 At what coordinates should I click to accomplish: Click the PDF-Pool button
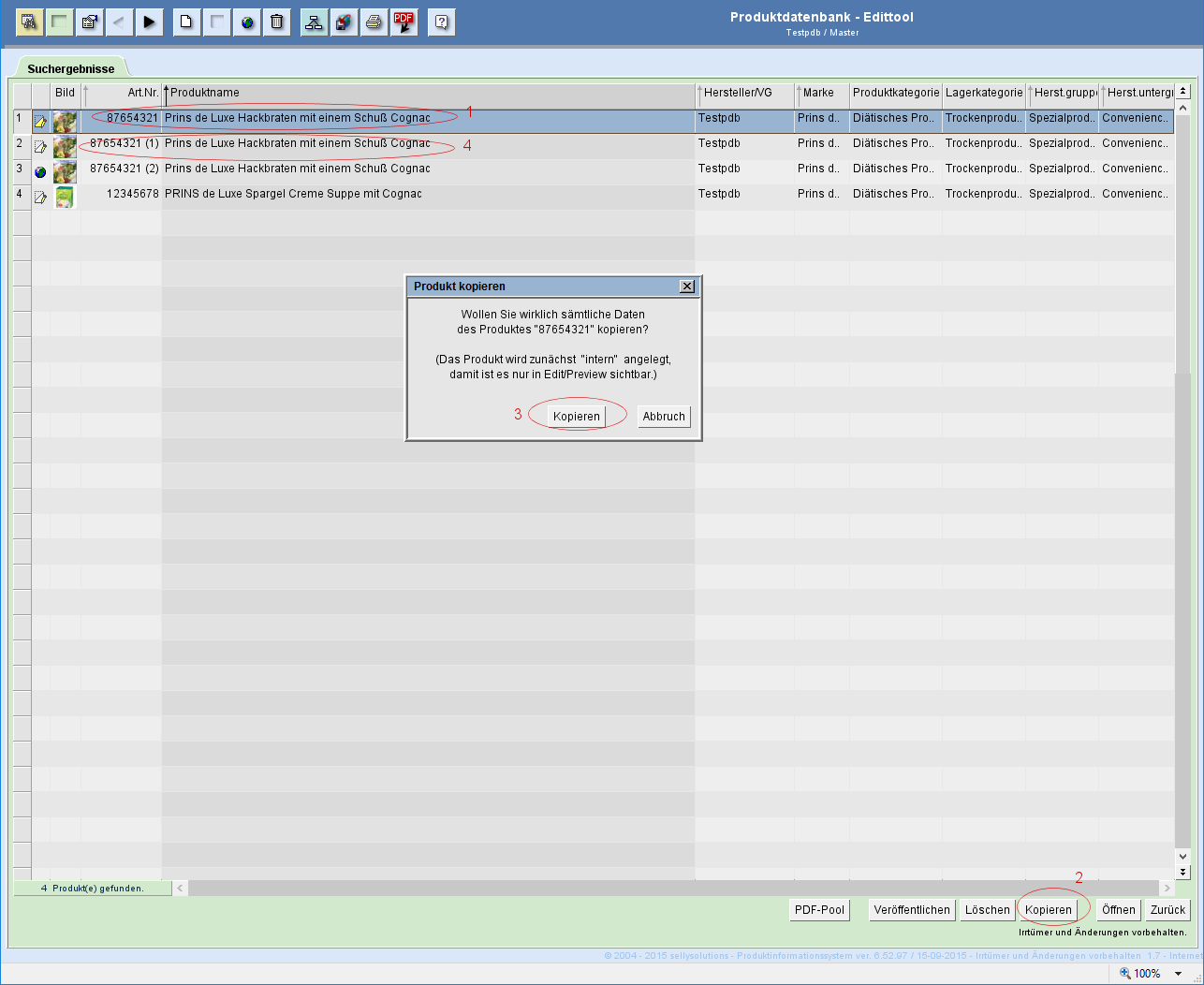[x=819, y=910]
